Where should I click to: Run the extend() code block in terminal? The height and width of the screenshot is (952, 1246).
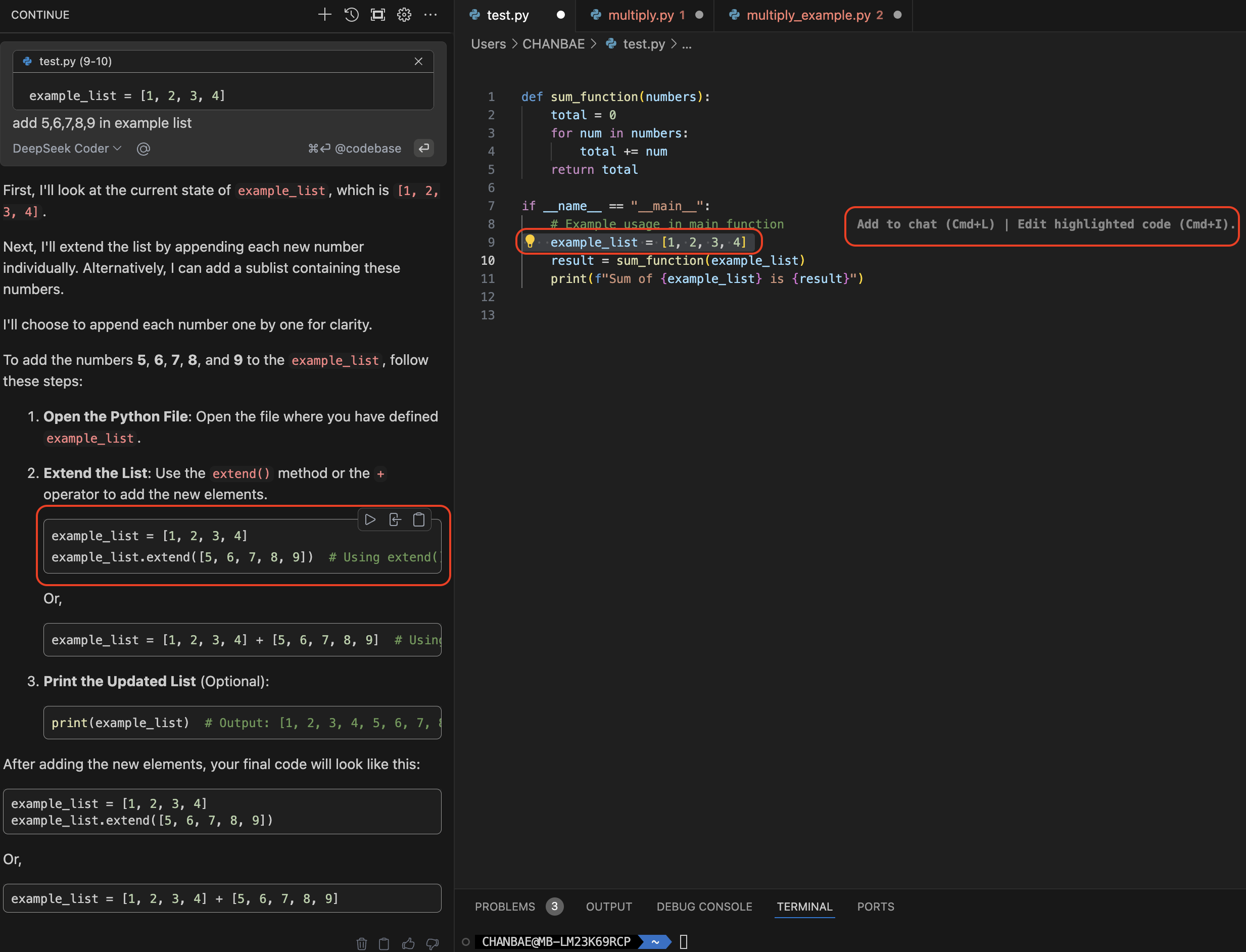pyautogui.click(x=370, y=519)
